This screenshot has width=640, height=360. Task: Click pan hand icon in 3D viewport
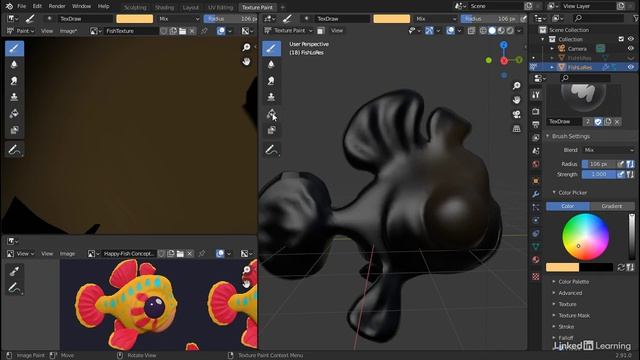pos(516,100)
